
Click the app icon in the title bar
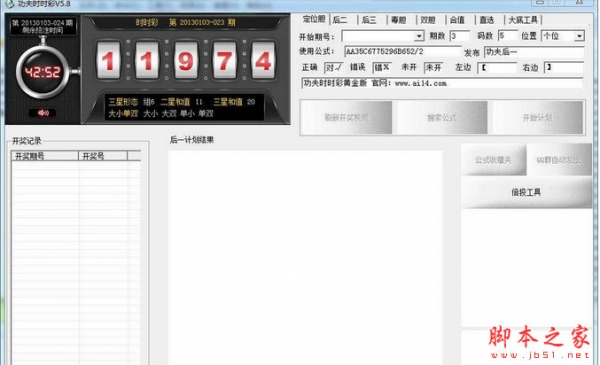pyautogui.click(x=10, y=4)
